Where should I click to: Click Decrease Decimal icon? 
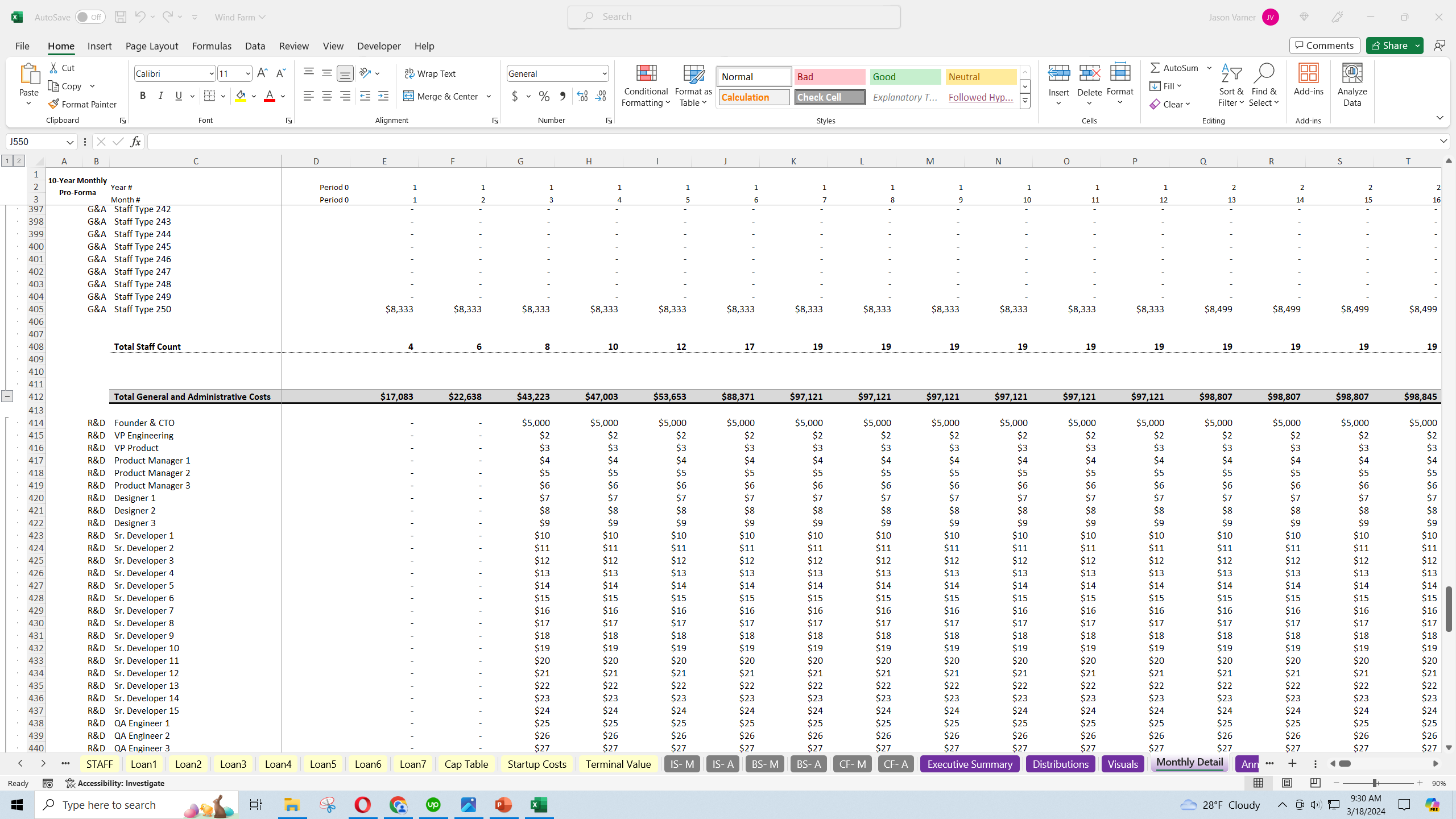point(601,96)
